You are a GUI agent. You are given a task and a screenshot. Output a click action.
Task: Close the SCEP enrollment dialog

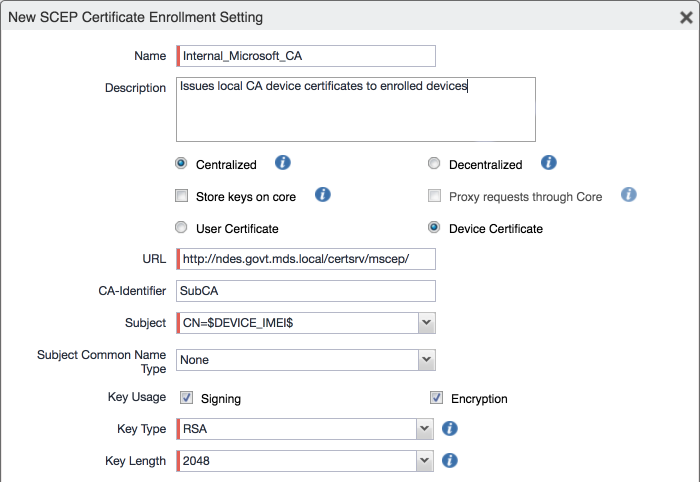(686, 17)
